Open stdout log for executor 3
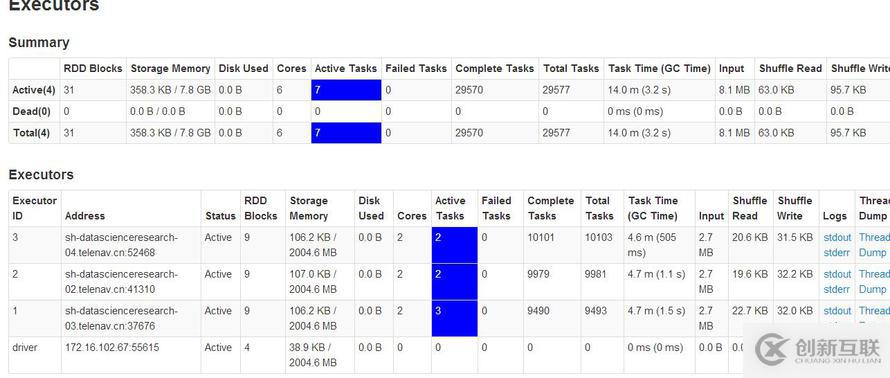The width and height of the screenshot is (890, 378). pyautogui.click(x=837, y=238)
